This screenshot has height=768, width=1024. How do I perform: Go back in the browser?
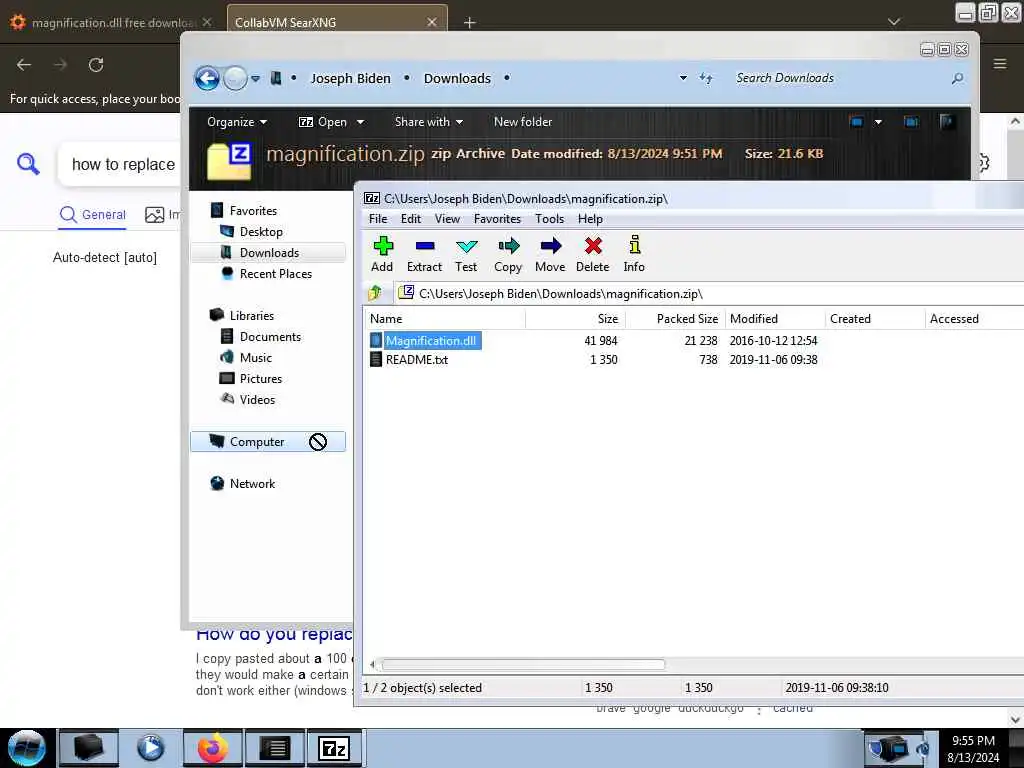(x=24, y=65)
